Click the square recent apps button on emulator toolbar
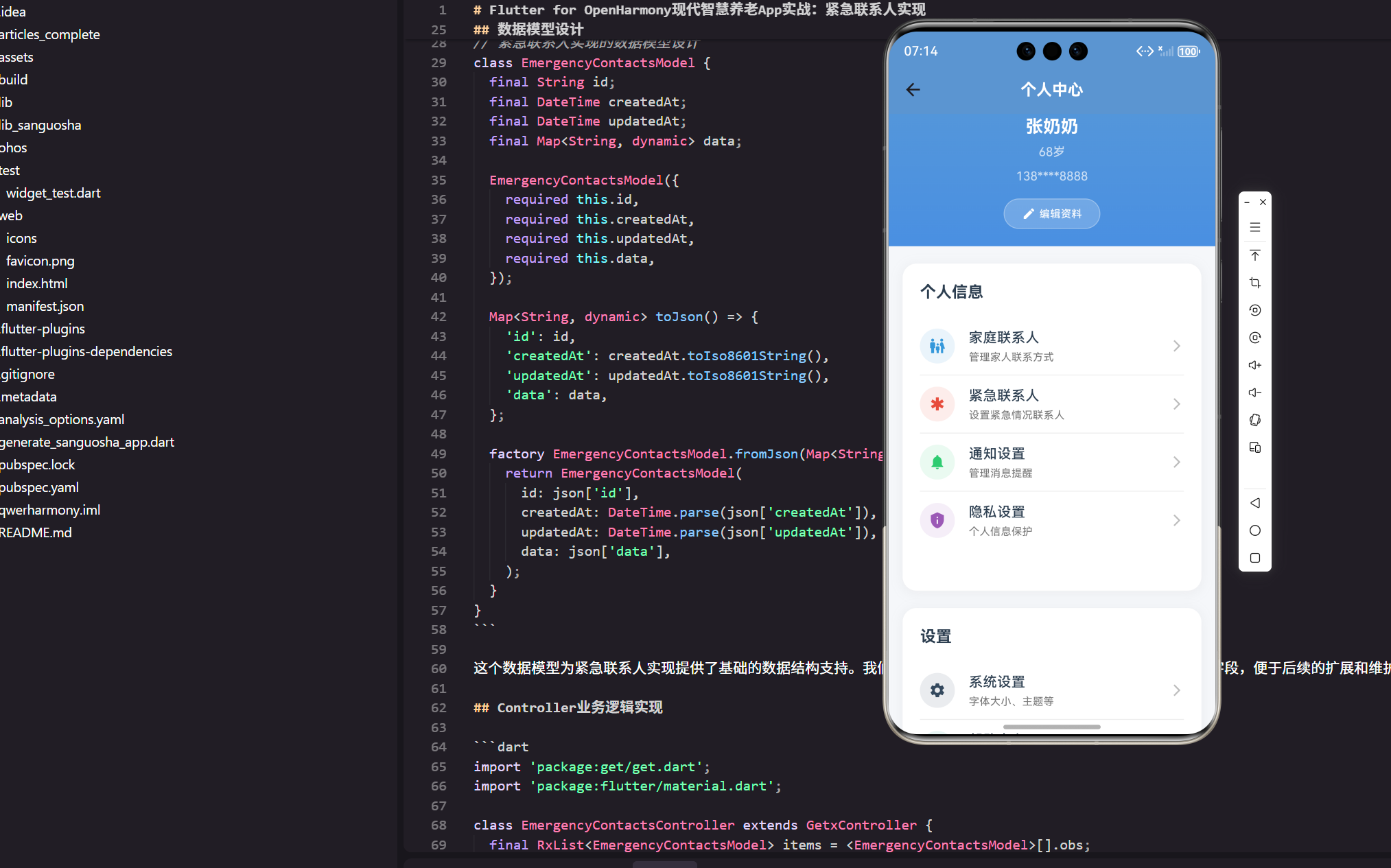Image resolution: width=1391 pixels, height=868 pixels. [1255, 558]
